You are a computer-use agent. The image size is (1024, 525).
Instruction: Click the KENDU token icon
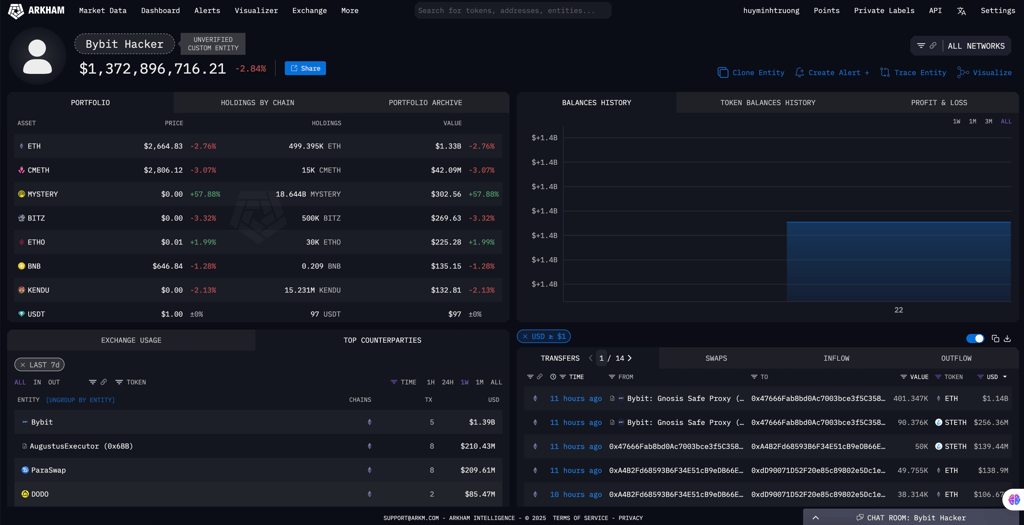point(21,290)
